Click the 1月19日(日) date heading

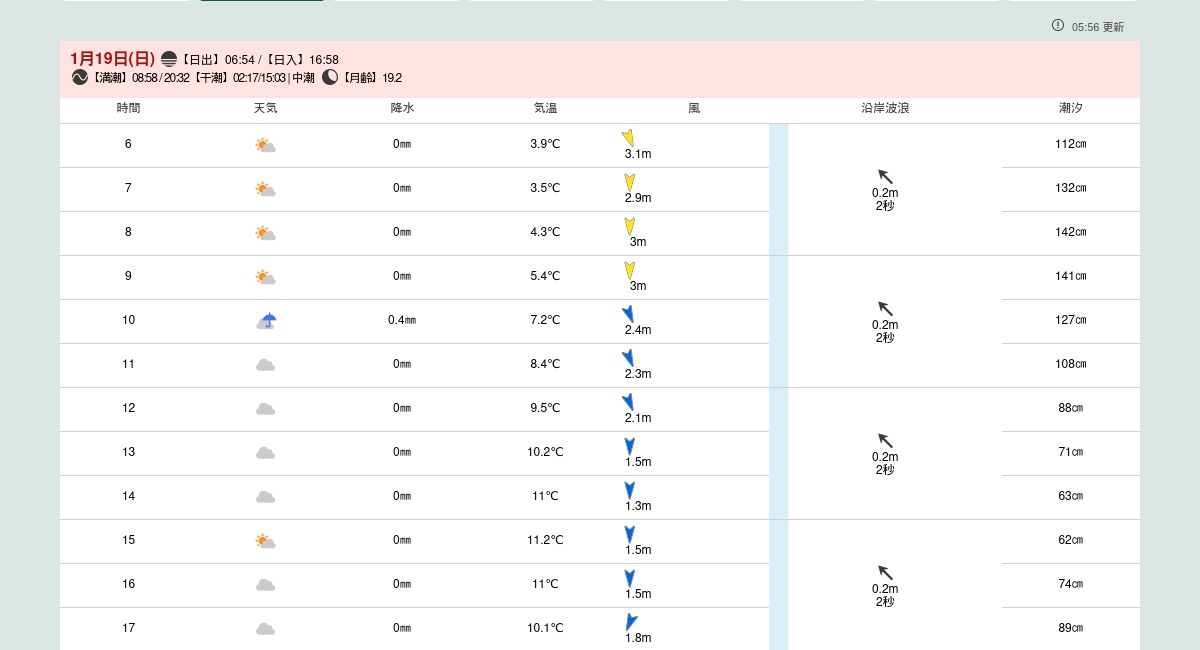(112, 59)
